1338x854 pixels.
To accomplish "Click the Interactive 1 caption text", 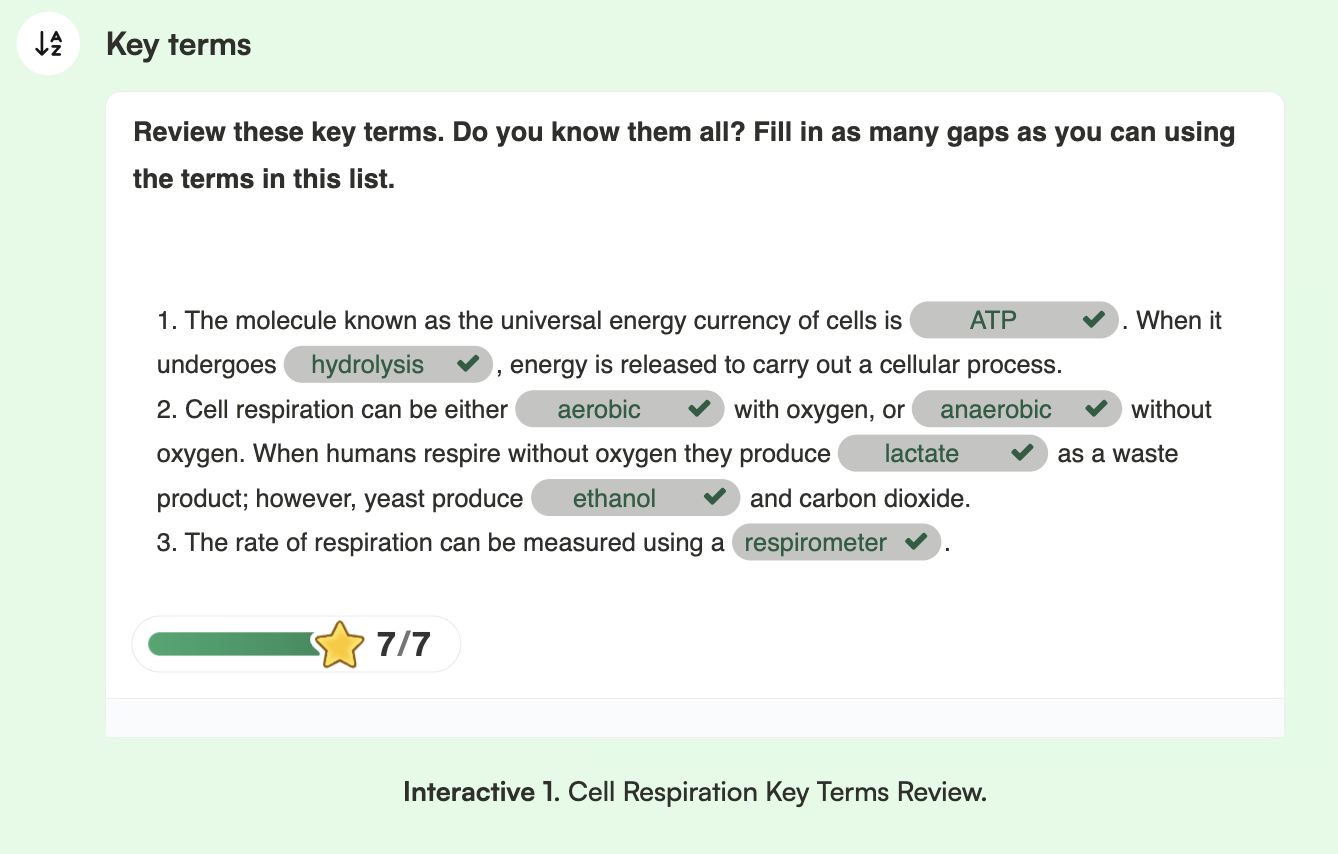I will (694, 792).
